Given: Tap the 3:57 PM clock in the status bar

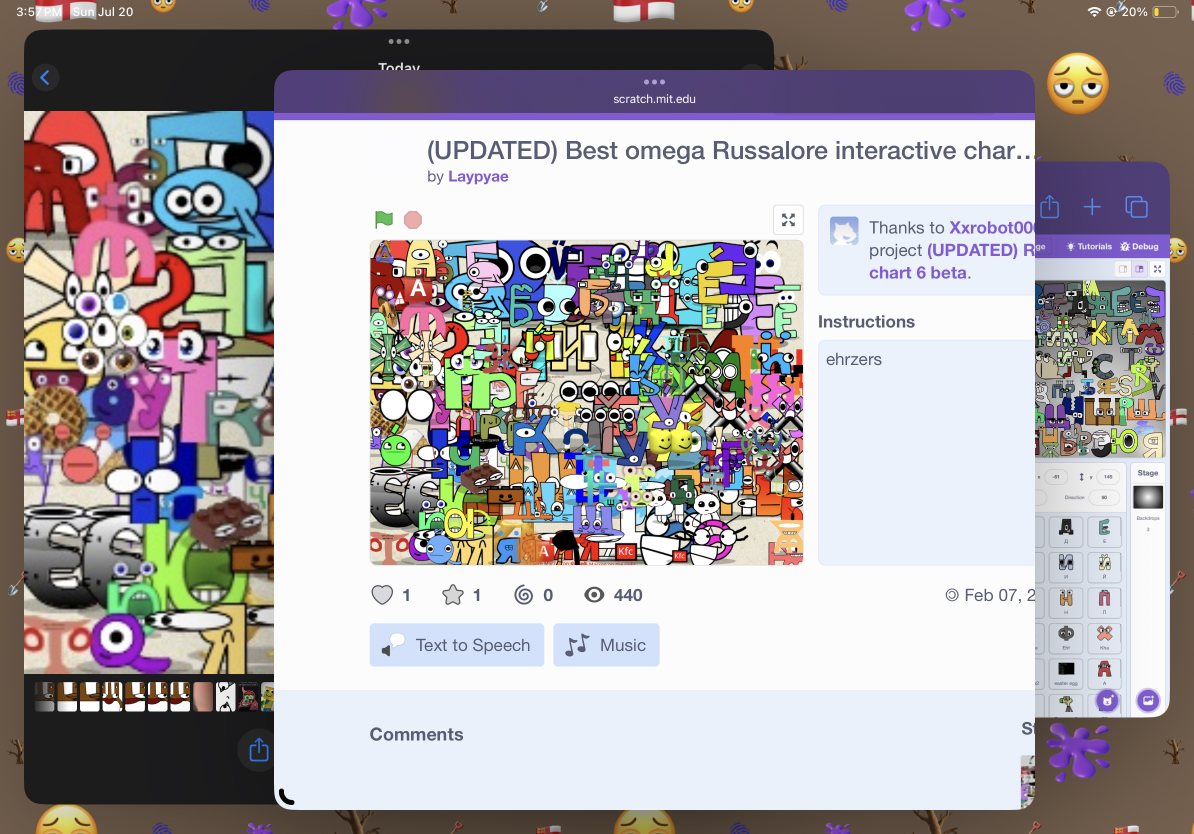Looking at the screenshot, I should [x=39, y=11].
